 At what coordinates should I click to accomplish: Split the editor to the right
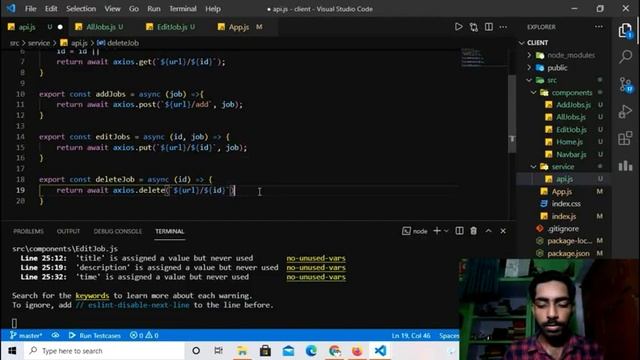tap(489, 27)
